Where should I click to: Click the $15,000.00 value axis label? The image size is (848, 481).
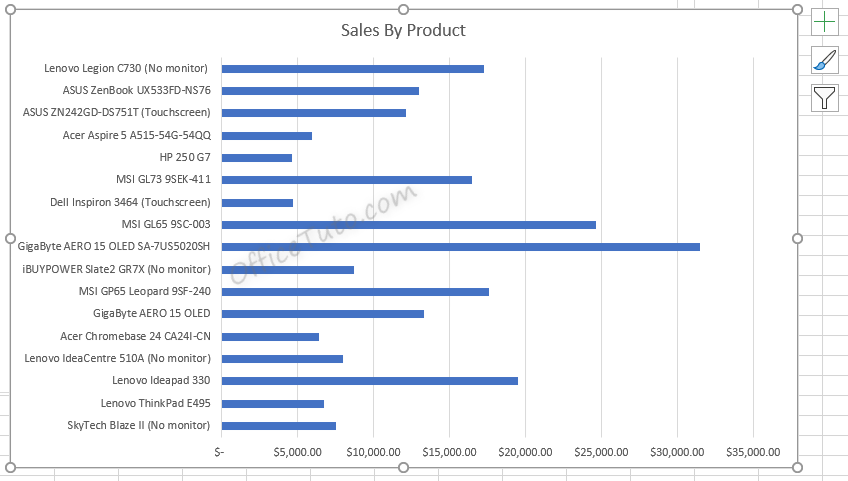(449, 452)
